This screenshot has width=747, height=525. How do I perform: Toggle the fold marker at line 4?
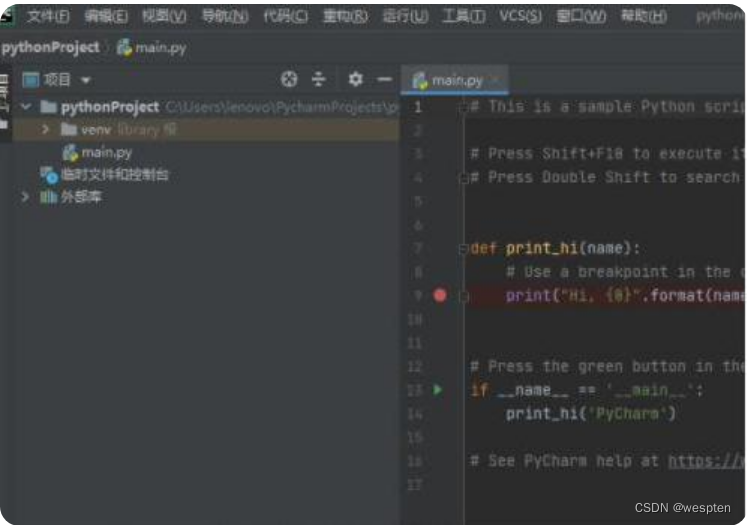pyautogui.click(x=463, y=179)
